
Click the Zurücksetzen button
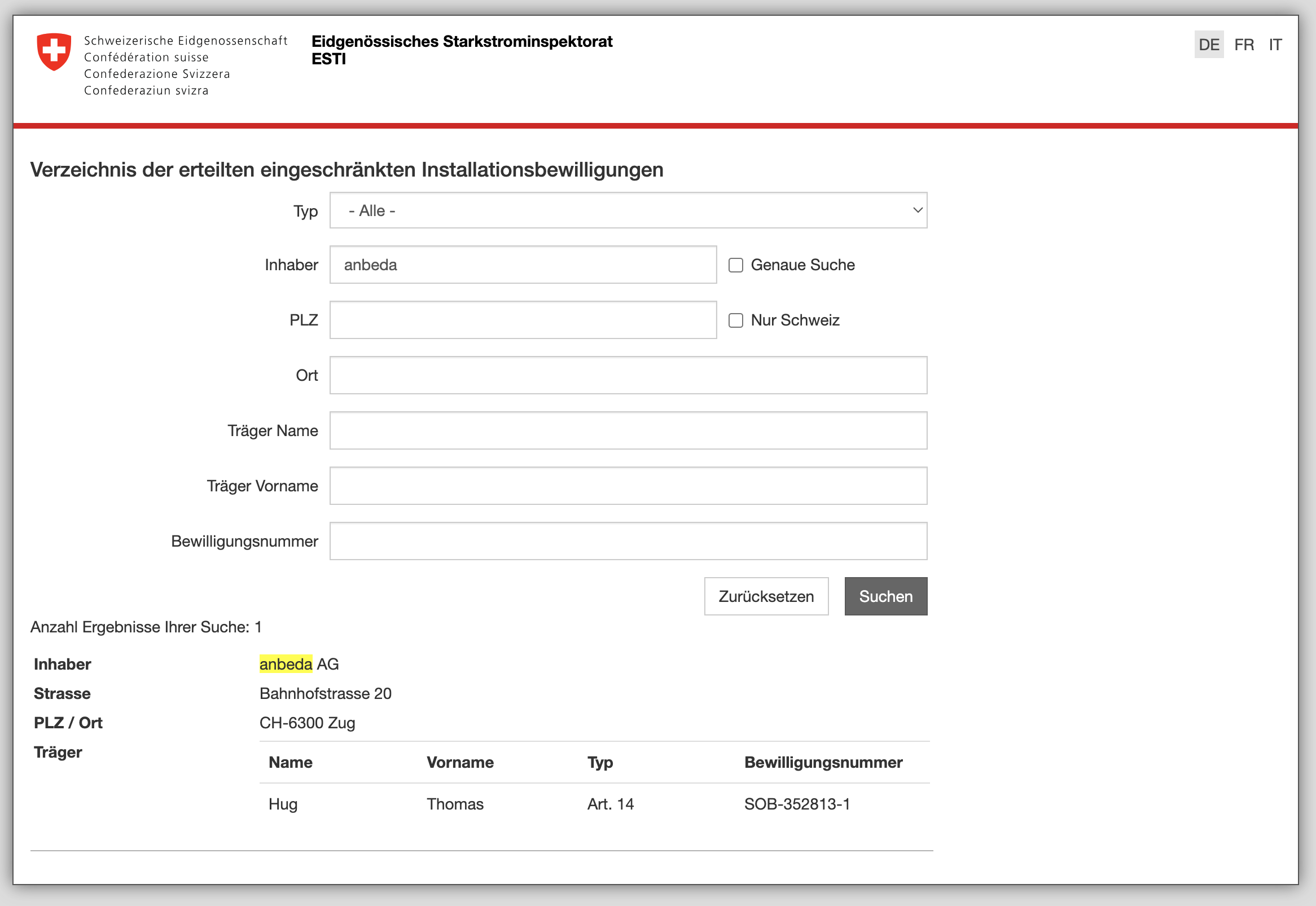point(766,596)
